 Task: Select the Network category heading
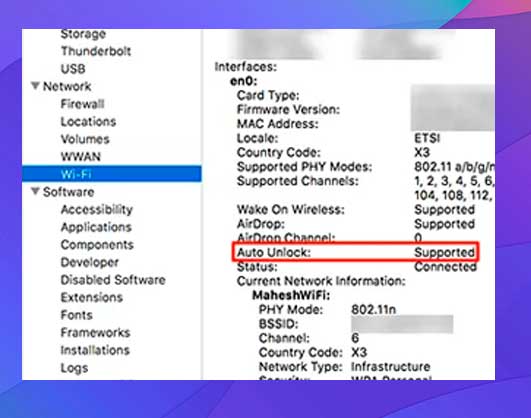click(x=67, y=86)
